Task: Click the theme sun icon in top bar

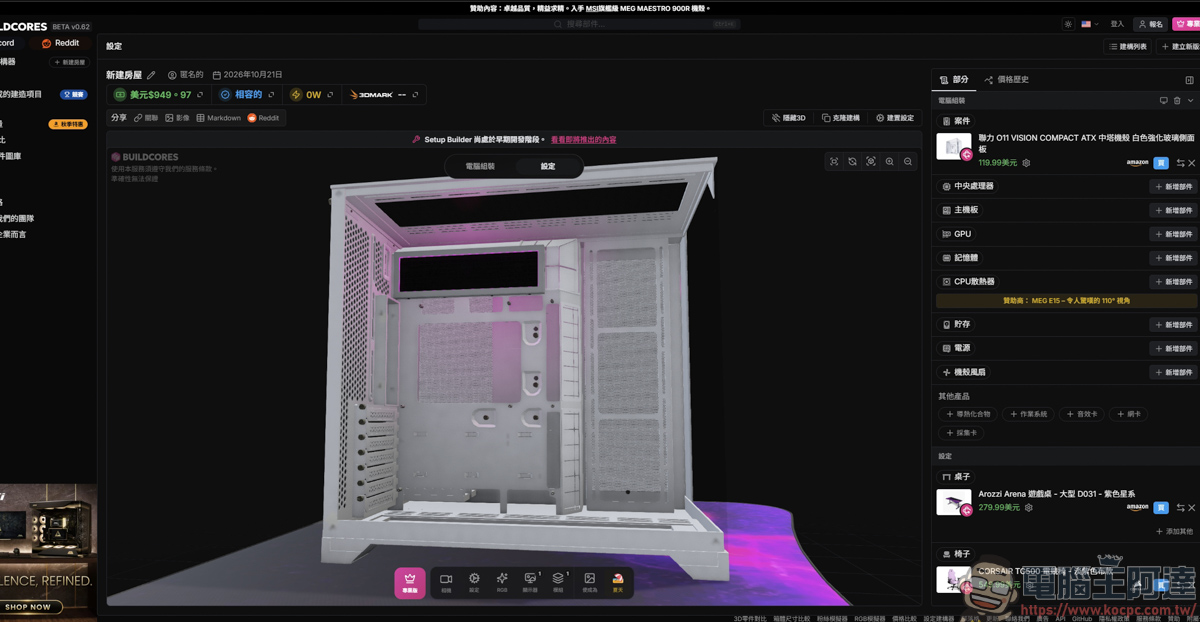Action: [x=1068, y=24]
